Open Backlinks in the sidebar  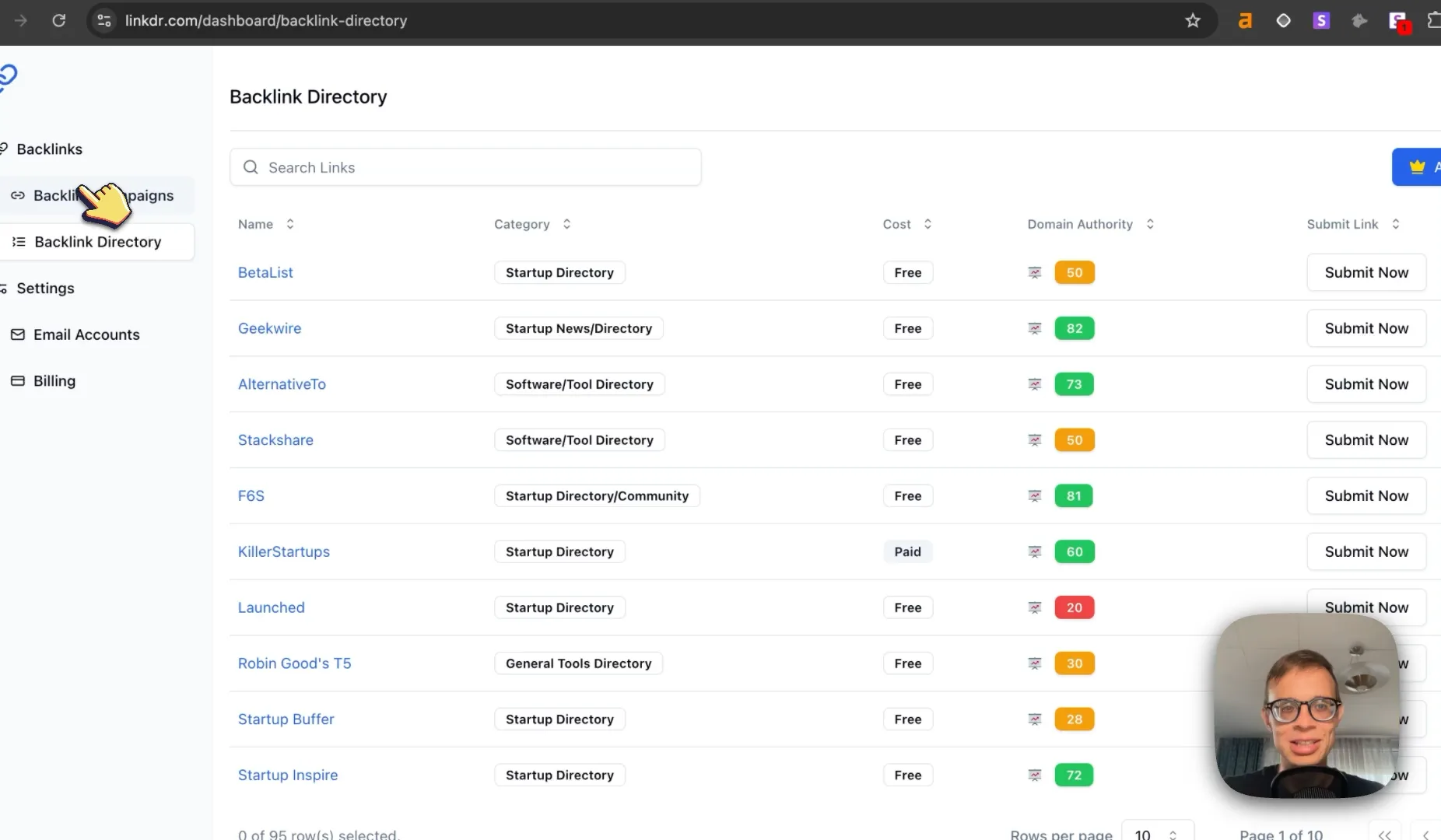point(48,149)
